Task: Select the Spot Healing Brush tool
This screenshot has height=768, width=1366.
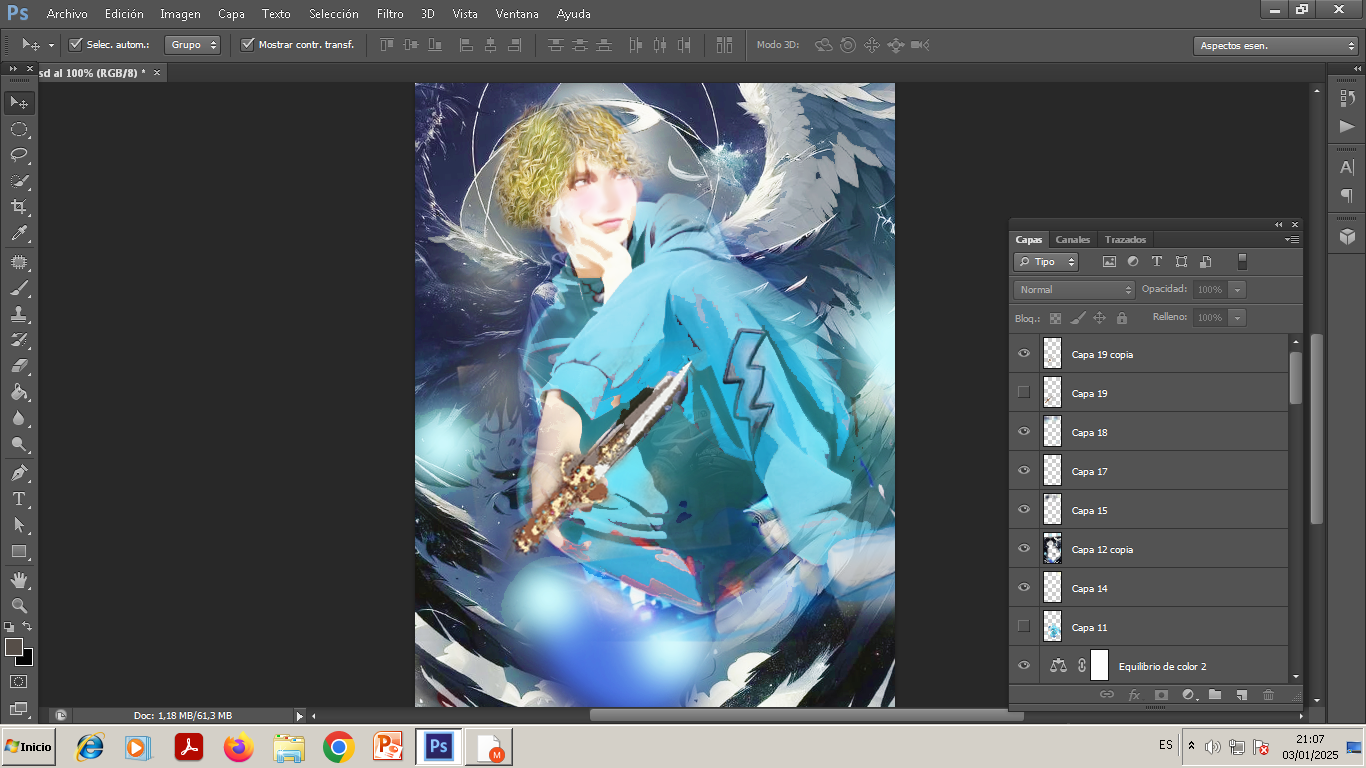Action: click(19, 262)
